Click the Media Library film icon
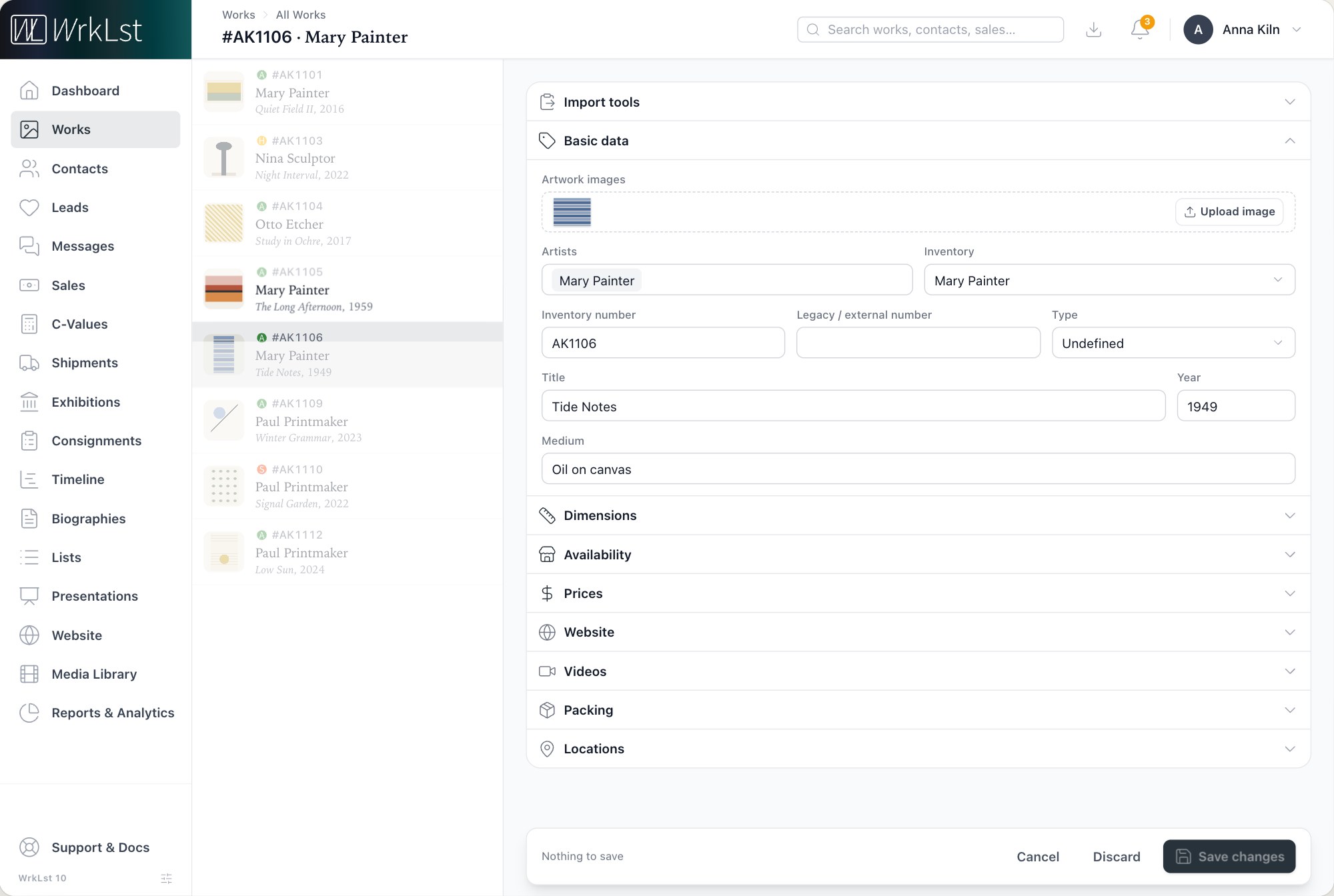The image size is (1334, 896). 29,674
